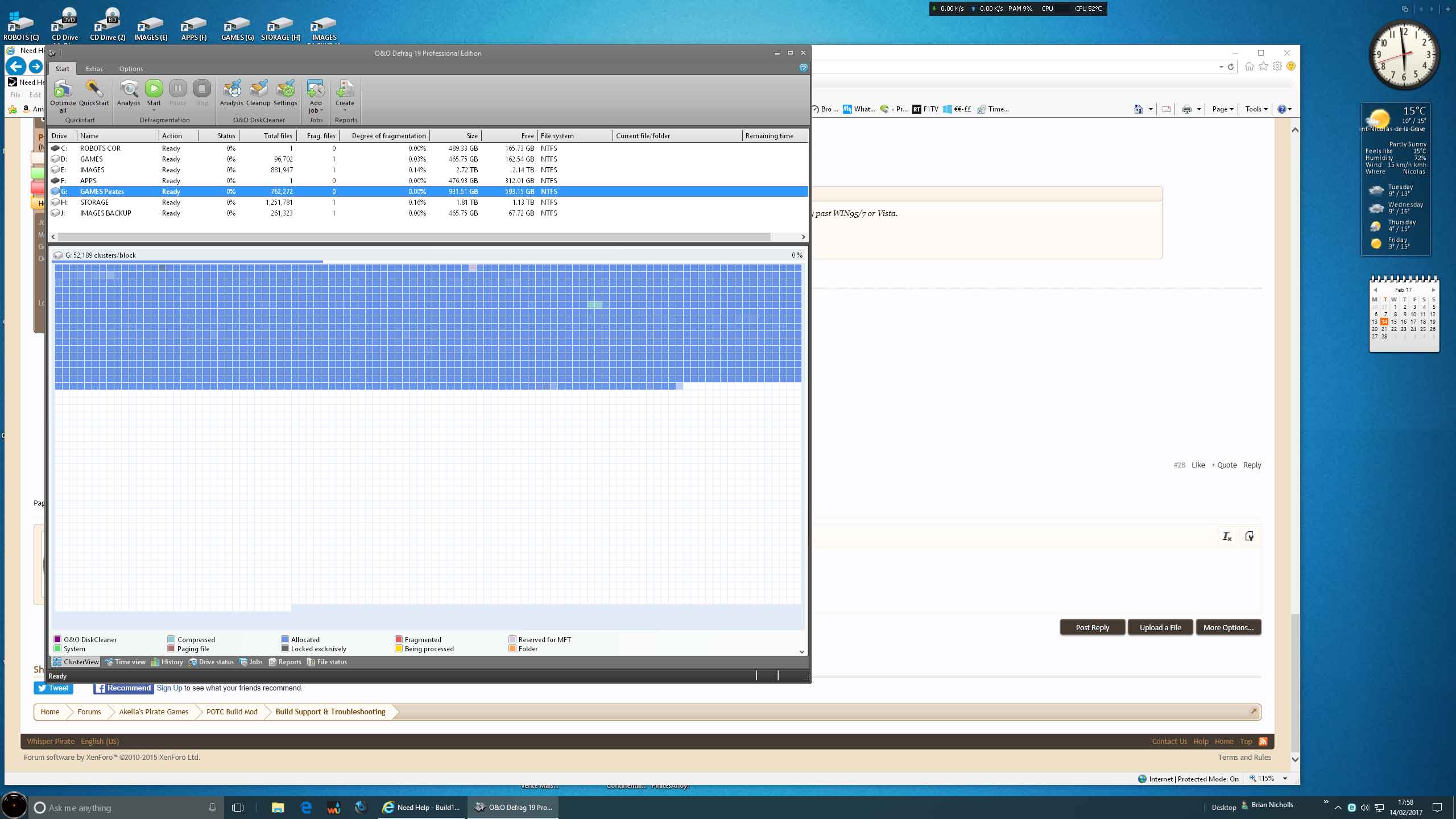This screenshot has height=819, width=1456.
Task: Open the File status tab
Action: [x=327, y=662]
